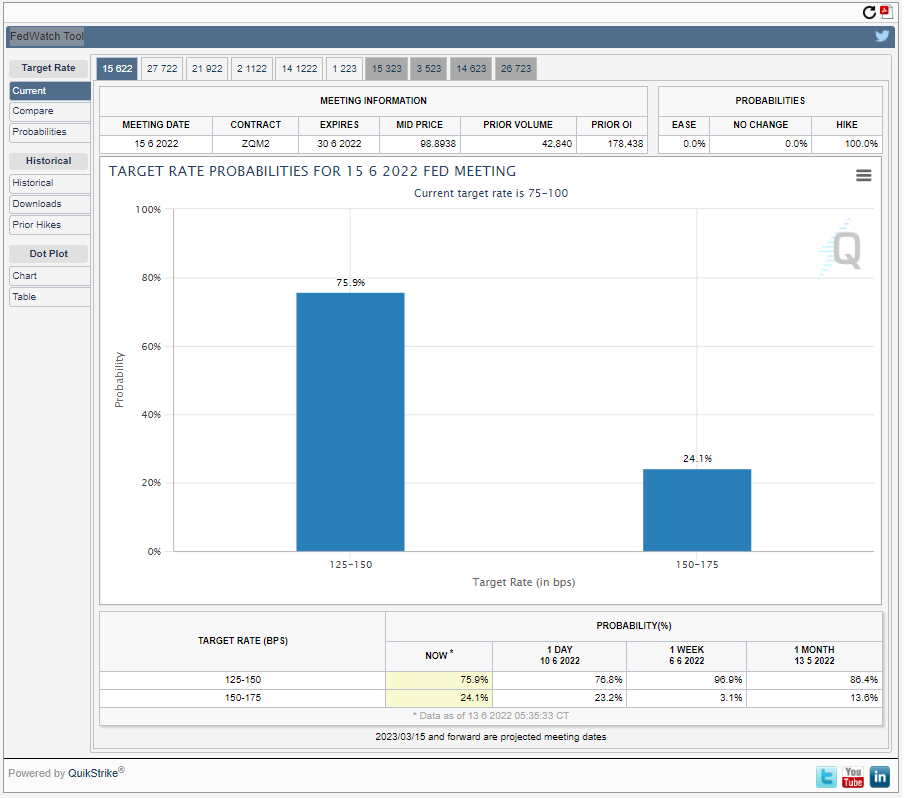Open the 26 723 projected meeting tab
Screen dimensions: 904x798
pyautogui.click(x=516, y=69)
